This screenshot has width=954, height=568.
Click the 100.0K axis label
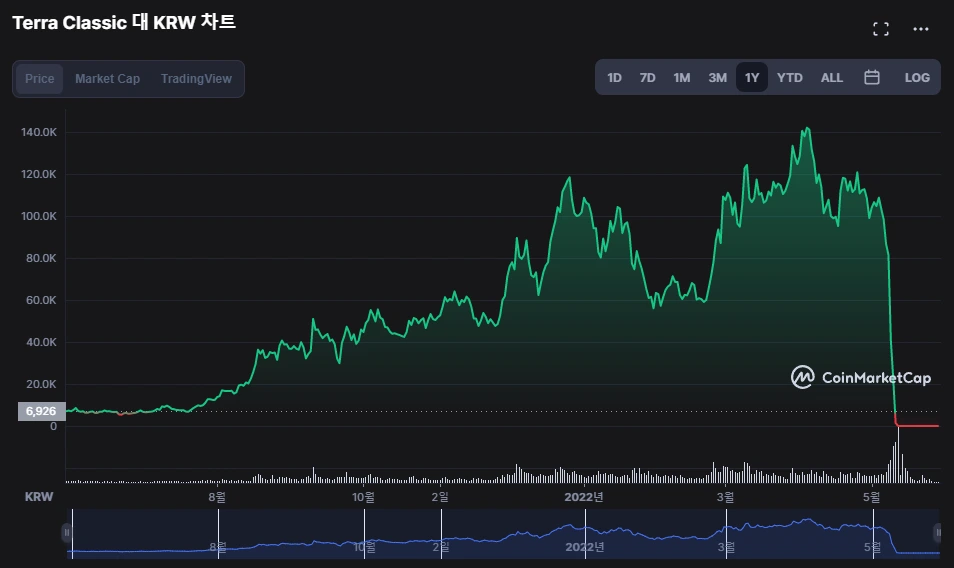(x=39, y=216)
